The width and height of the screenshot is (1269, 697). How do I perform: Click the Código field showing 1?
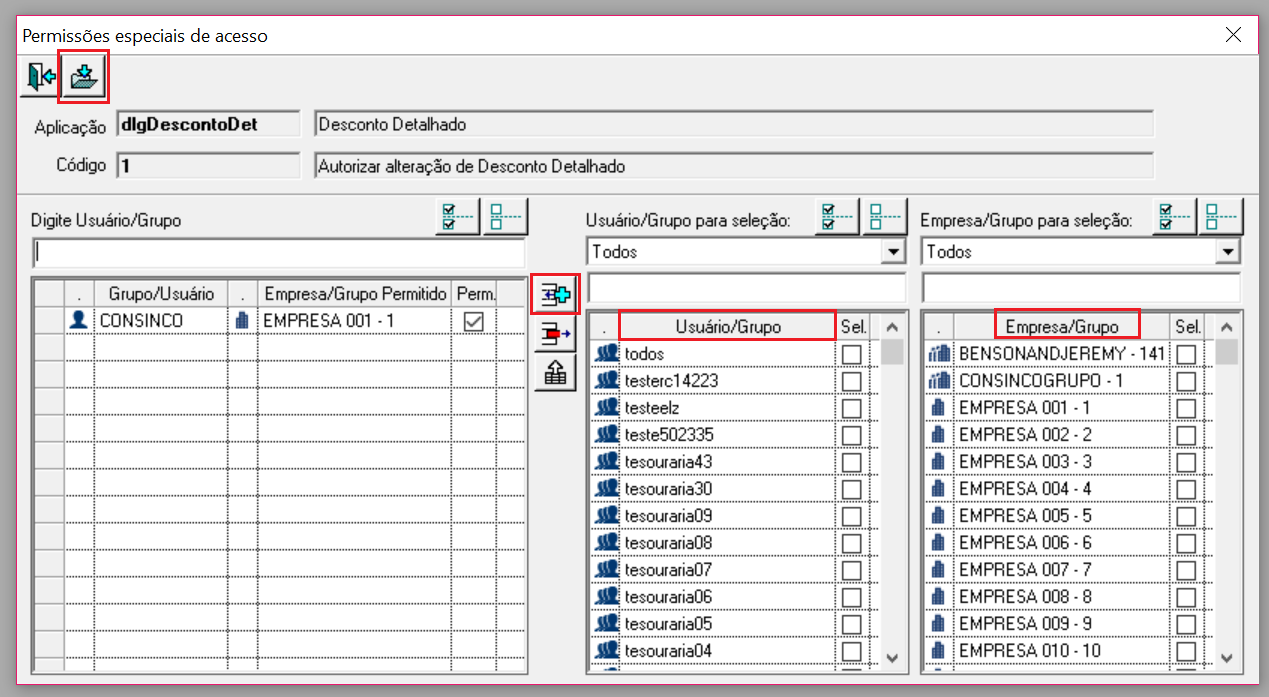click(x=208, y=166)
